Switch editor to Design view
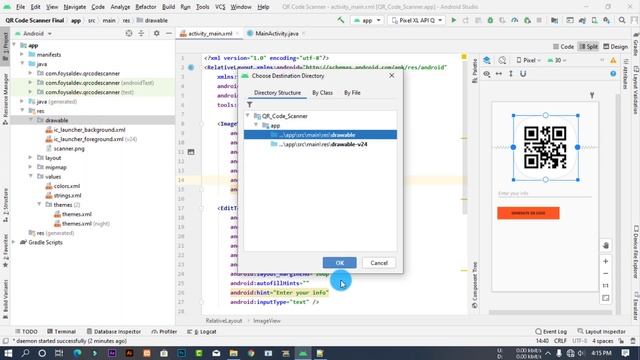 point(616,47)
